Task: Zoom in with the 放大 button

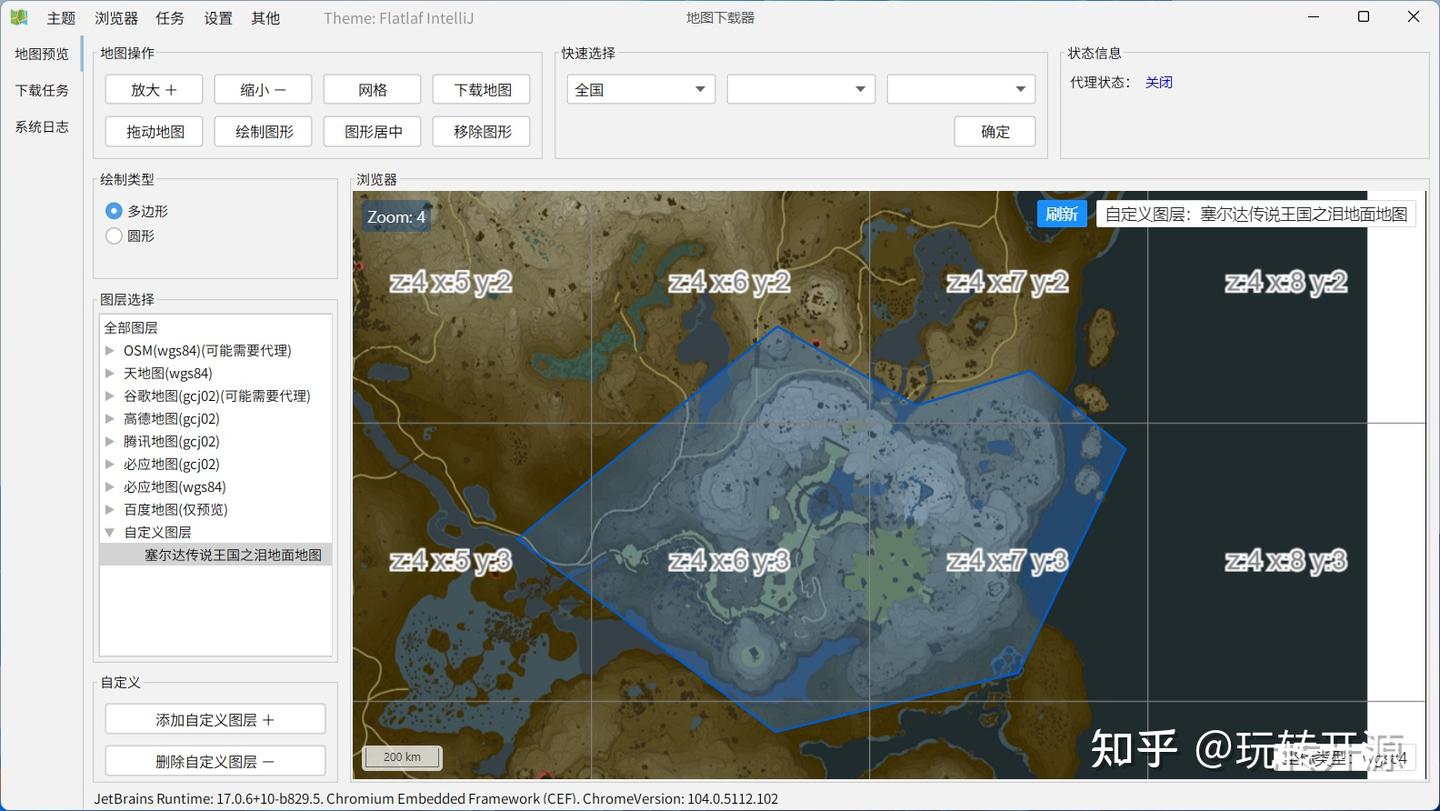Action: [x=153, y=89]
